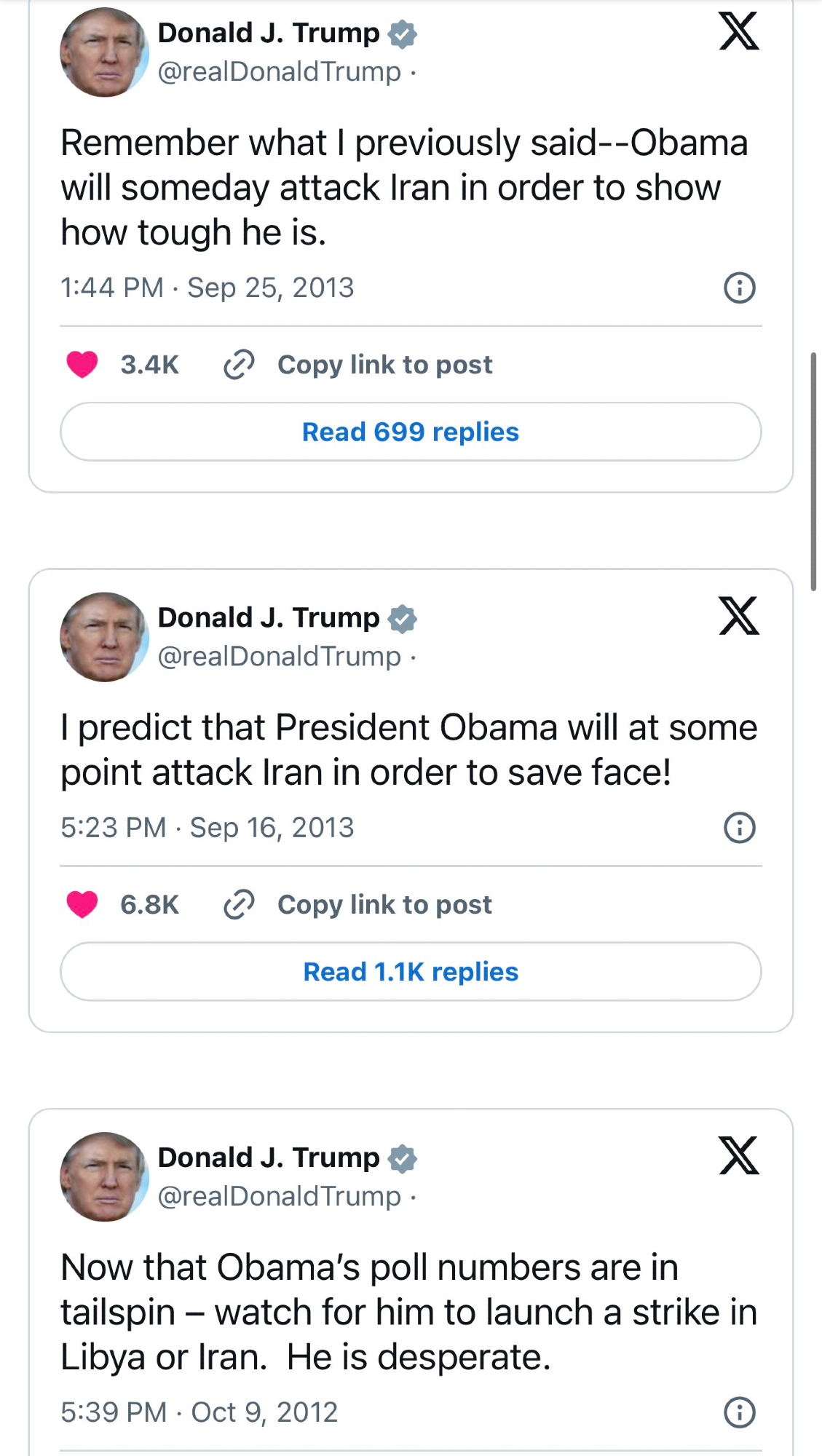The height and width of the screenshot is (1456, 822).
Task: Copy link to post for Sep 25 tweet
Action: click(x=384, y=365)
